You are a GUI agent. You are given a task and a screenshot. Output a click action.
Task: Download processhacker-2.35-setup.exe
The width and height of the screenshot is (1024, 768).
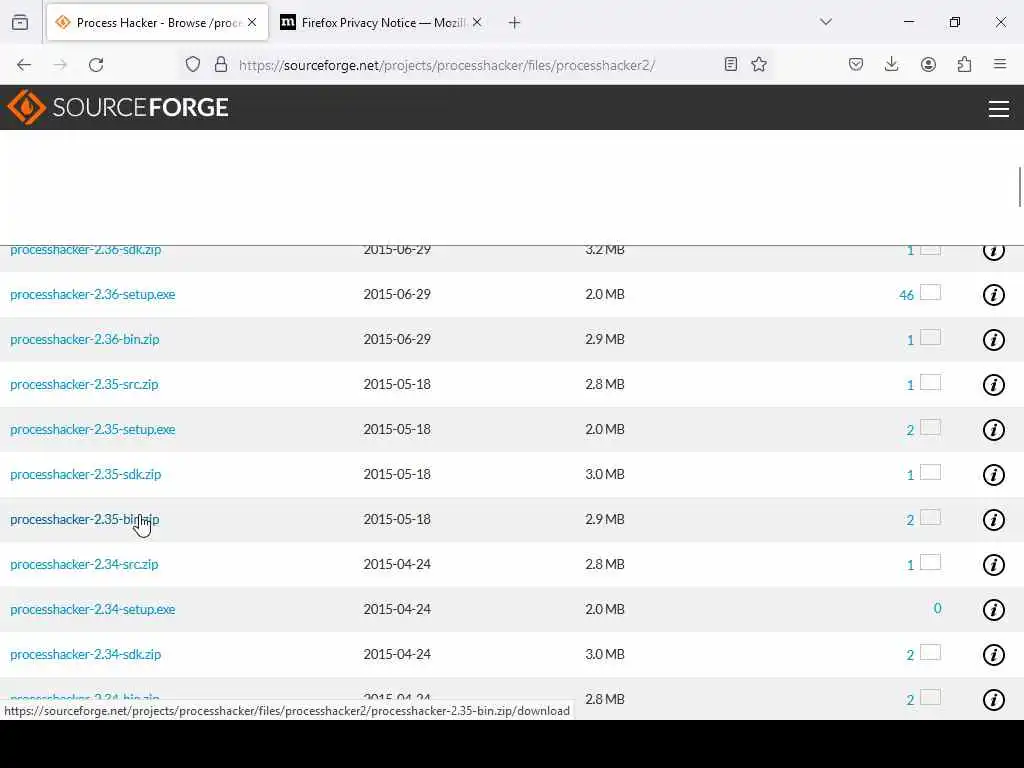(x=93, y=430)
